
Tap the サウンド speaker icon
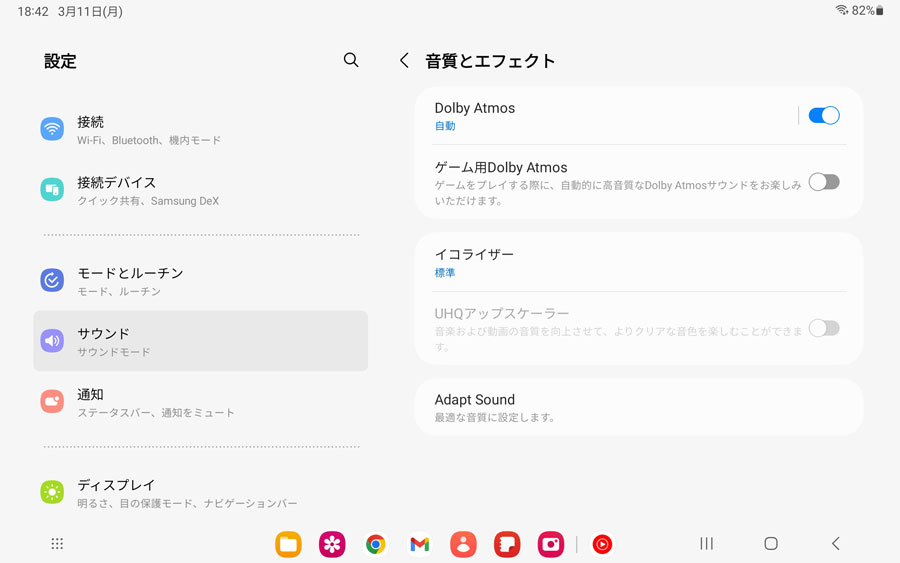52,341
